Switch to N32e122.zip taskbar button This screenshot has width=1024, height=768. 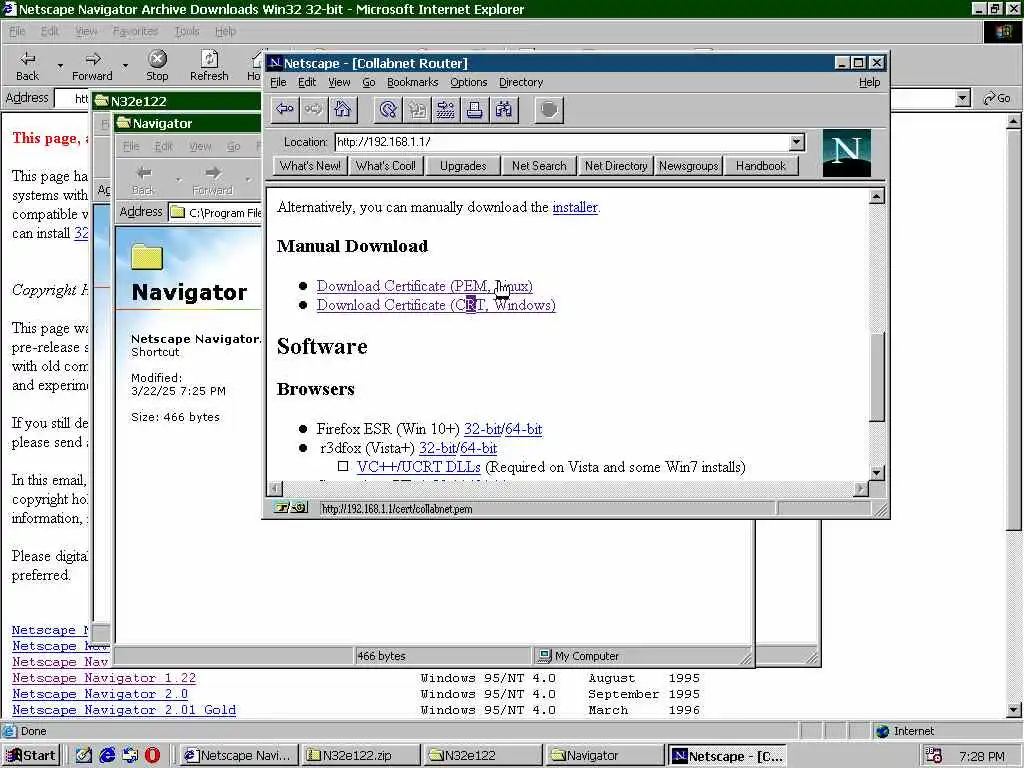[x=359, y=756]
